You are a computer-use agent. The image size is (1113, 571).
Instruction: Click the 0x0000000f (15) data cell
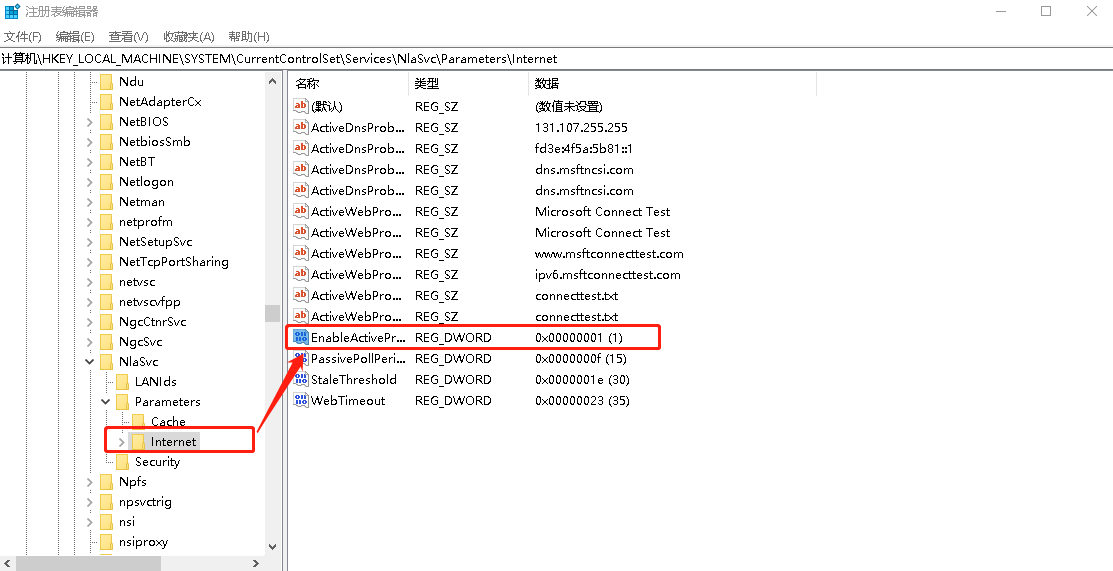pyautogui.click(x=581, y=359)
